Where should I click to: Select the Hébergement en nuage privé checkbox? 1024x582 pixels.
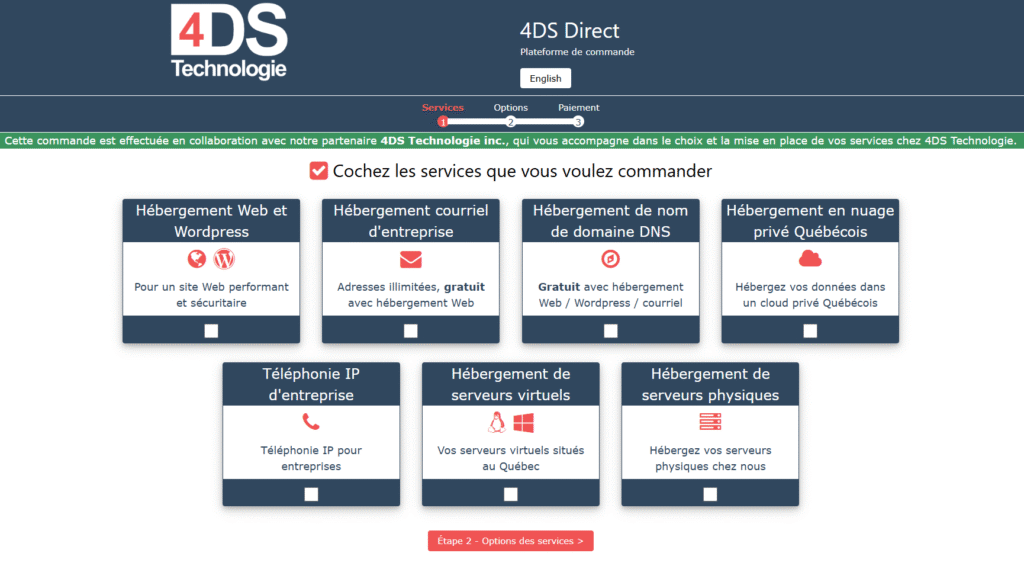(810, 331)
